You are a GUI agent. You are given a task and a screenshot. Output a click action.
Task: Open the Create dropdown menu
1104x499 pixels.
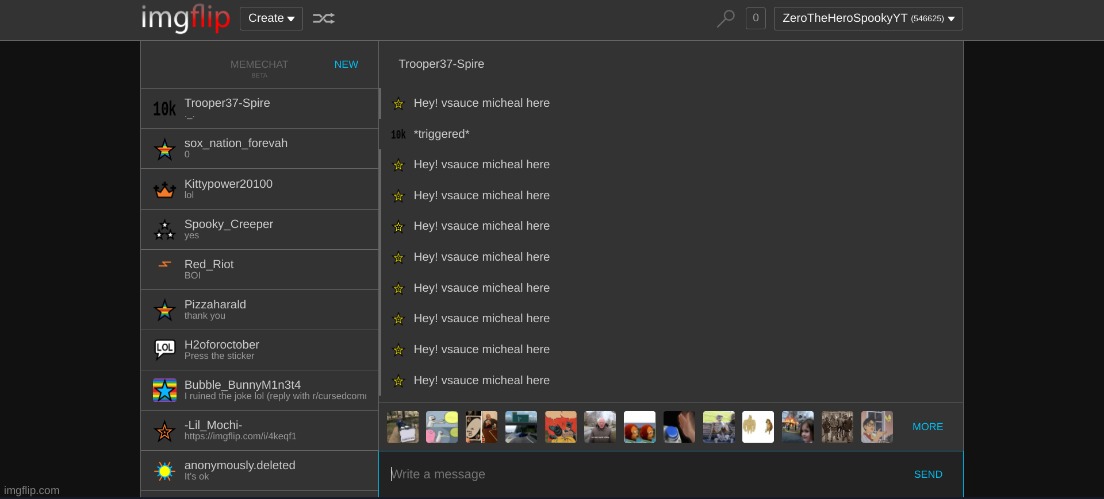coord(271,18)
